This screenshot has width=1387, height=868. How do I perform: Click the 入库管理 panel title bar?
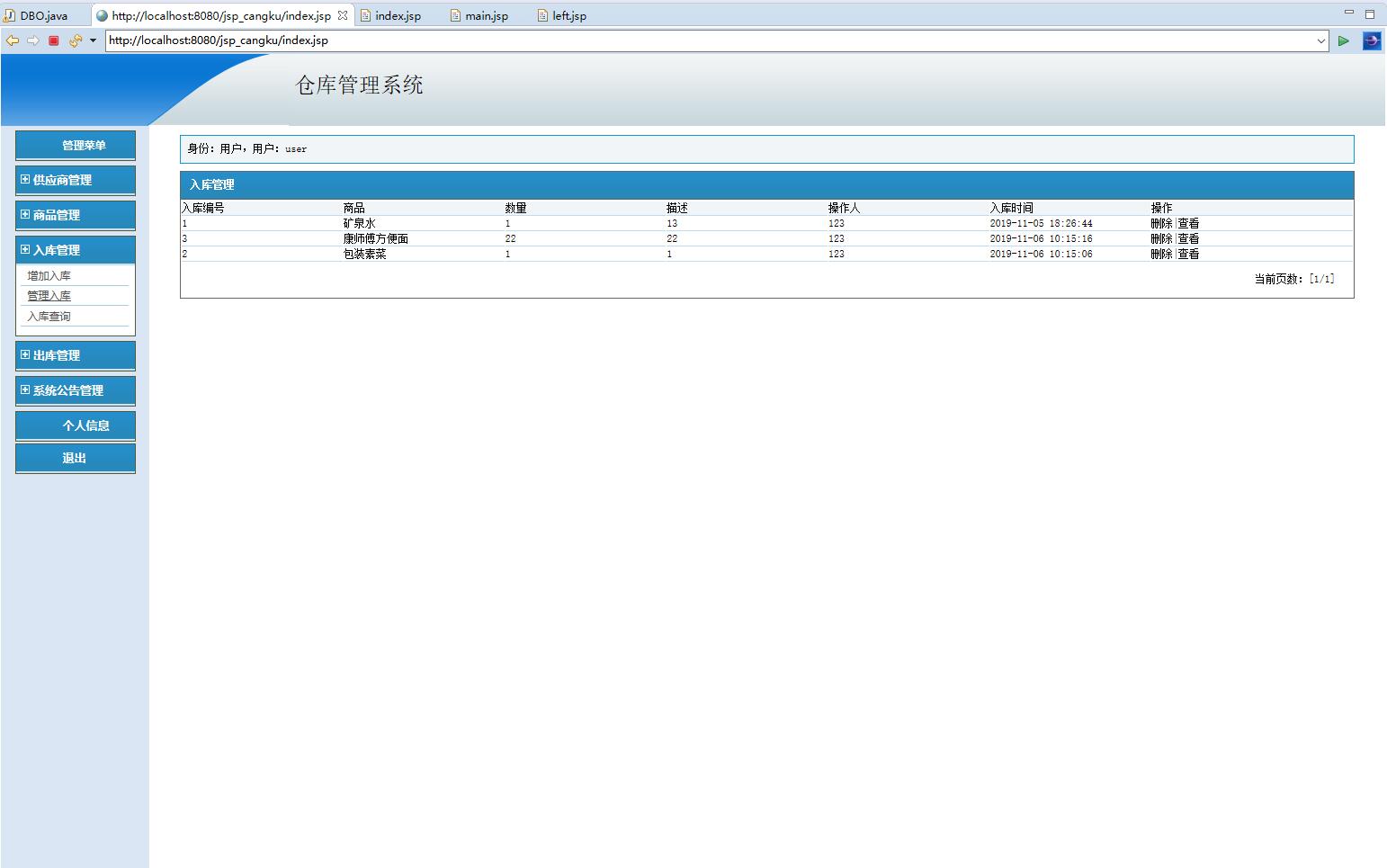(x=766, y=184)
